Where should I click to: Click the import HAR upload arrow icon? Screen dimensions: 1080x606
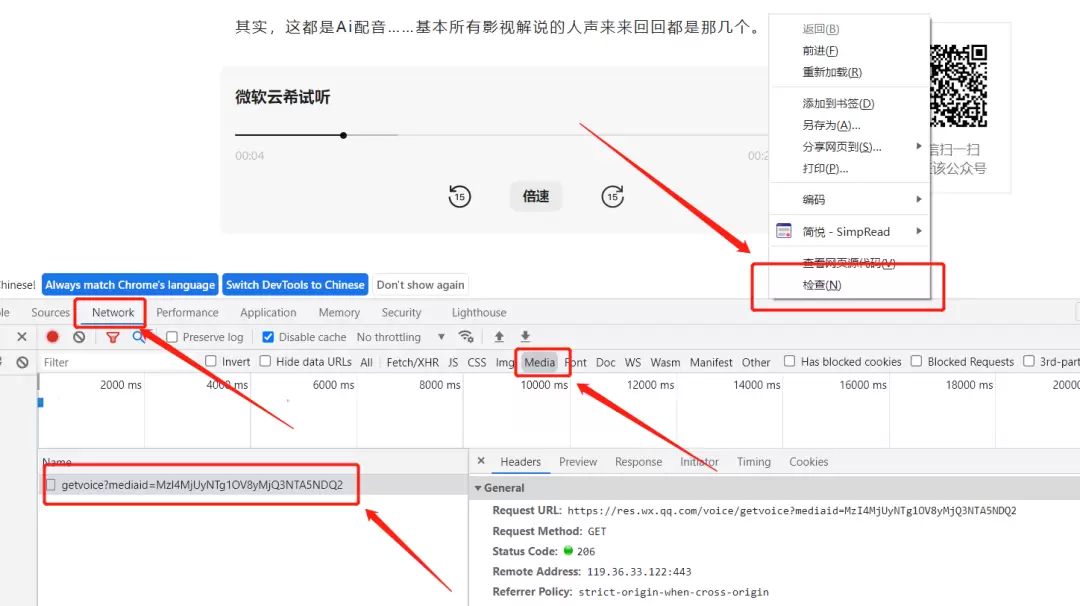click(x=499, y=337)
